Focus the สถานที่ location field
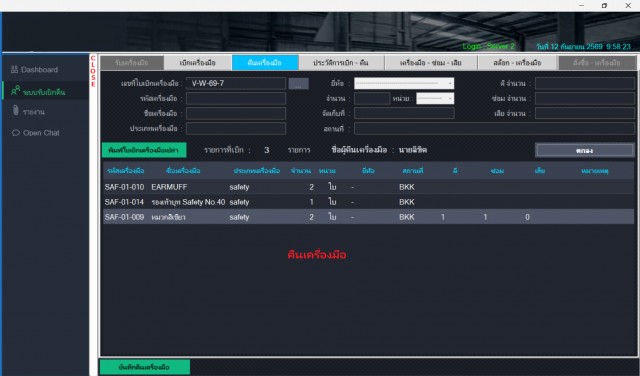The image size is (640, 376). 494,129
